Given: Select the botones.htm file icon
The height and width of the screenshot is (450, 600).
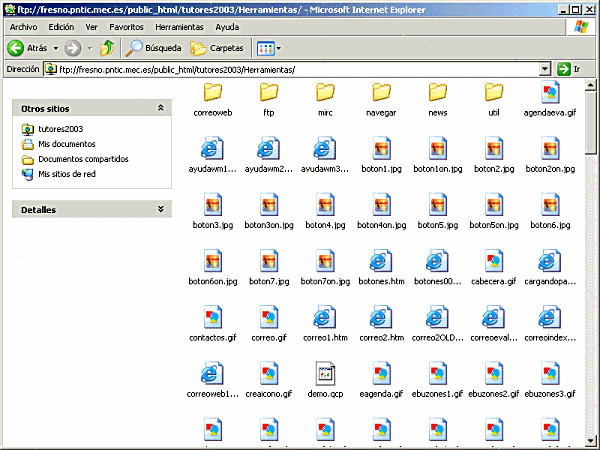Looking at the screenshot, I should (381, 261).
